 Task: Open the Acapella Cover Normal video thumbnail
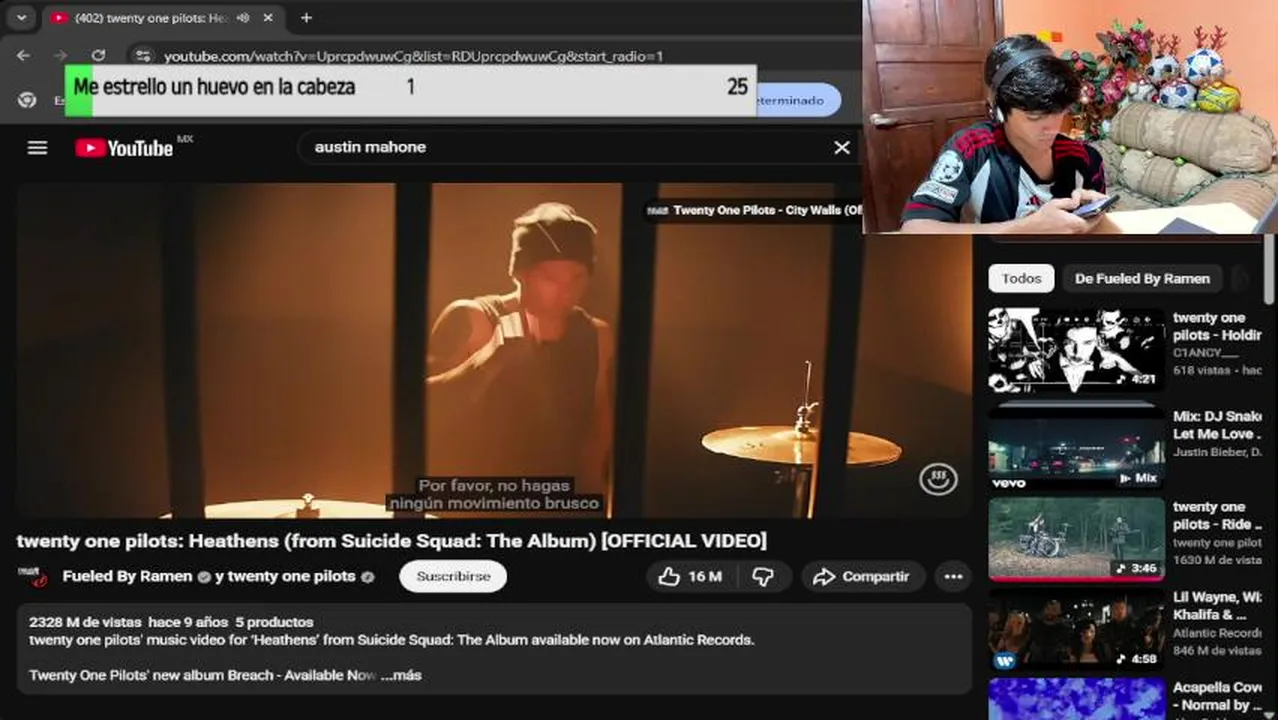1076,699
